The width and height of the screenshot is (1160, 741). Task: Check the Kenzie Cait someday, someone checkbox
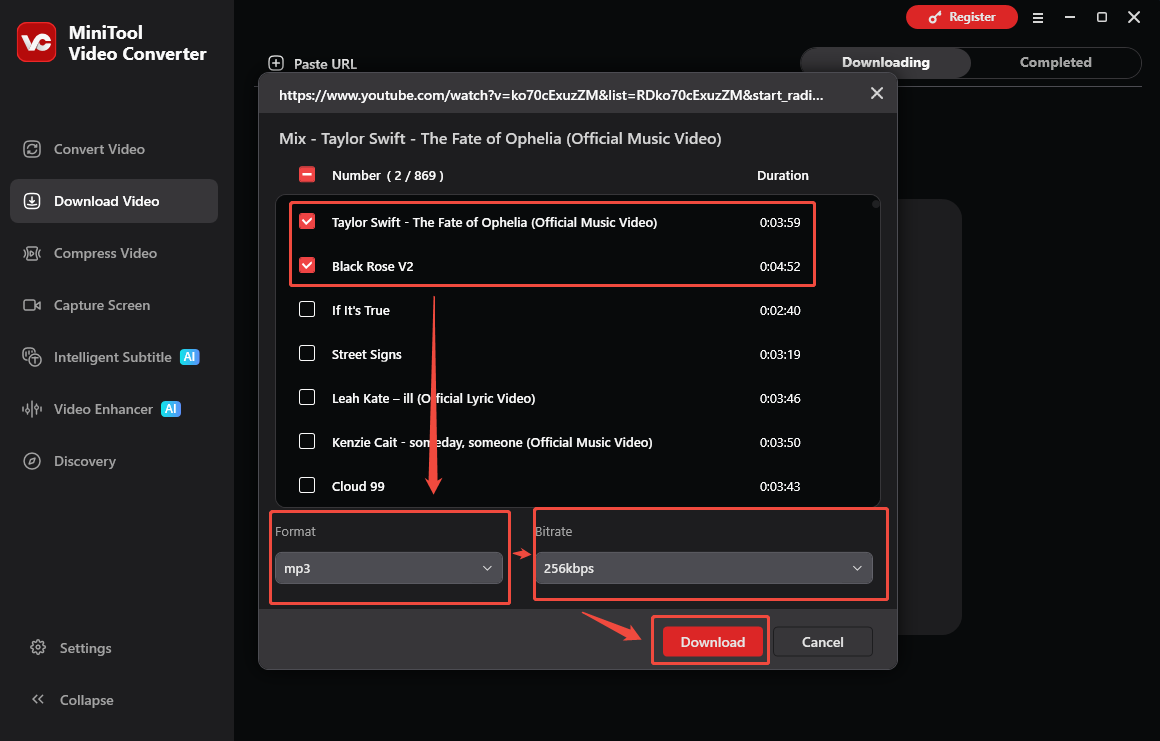coord(307,441)
